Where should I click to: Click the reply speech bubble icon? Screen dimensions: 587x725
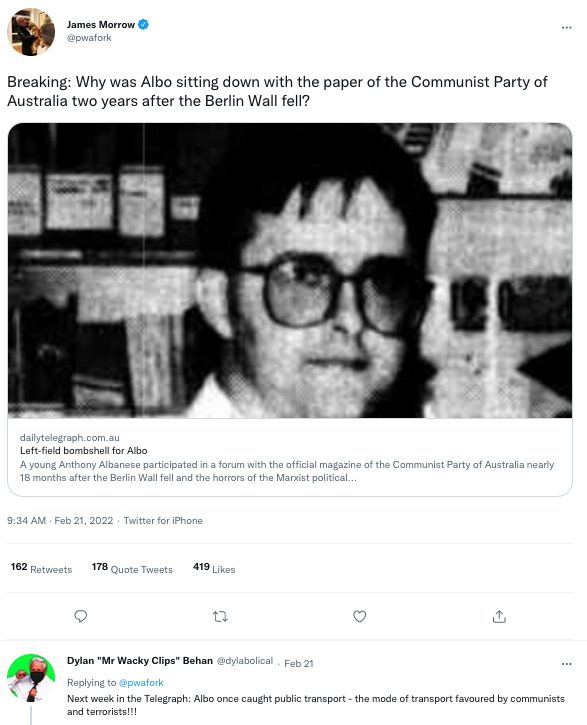[80, 616]
